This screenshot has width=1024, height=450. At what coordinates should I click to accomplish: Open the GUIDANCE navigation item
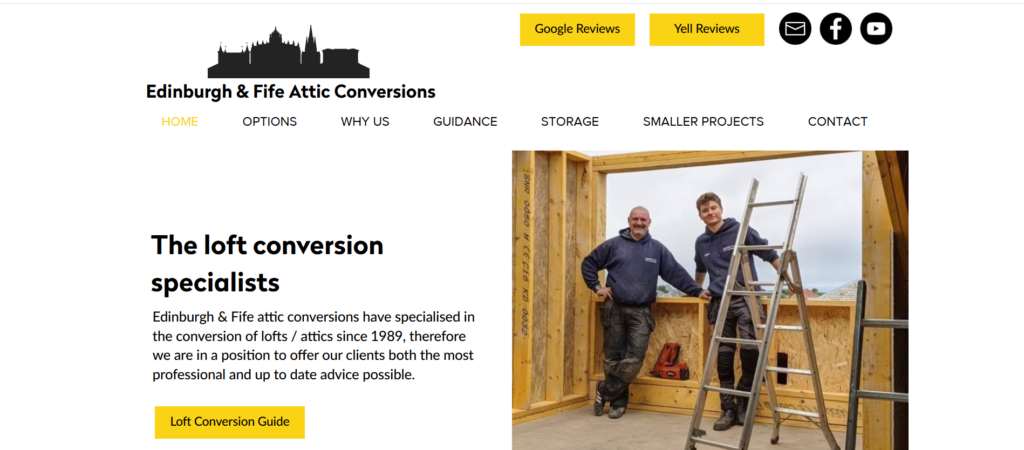(x=465, y=122)
